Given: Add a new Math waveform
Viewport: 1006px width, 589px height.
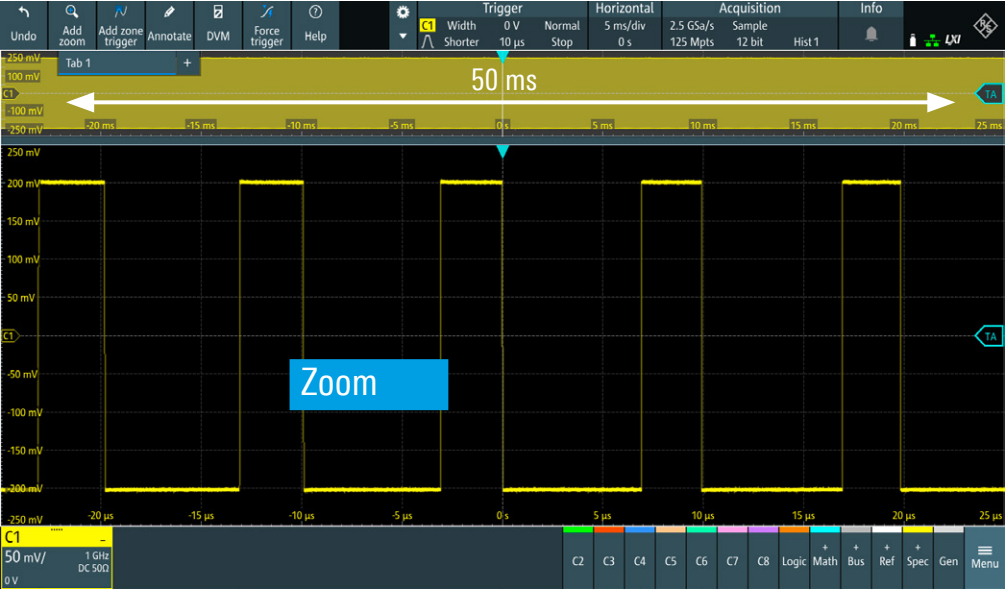Looking at the screenshot, I should click(x=825, y=555).
